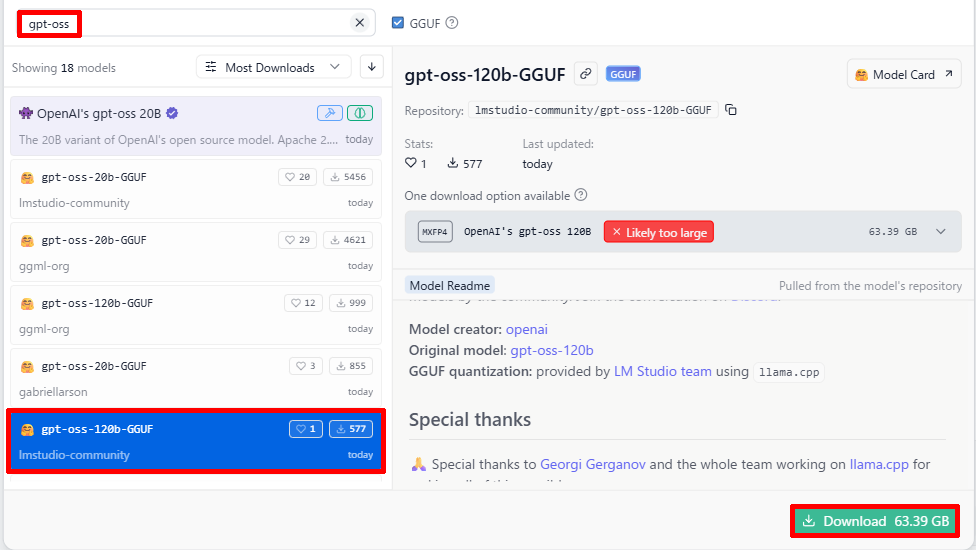
Task: Click download count 5456 badge
Action: [x=348, y=177]
